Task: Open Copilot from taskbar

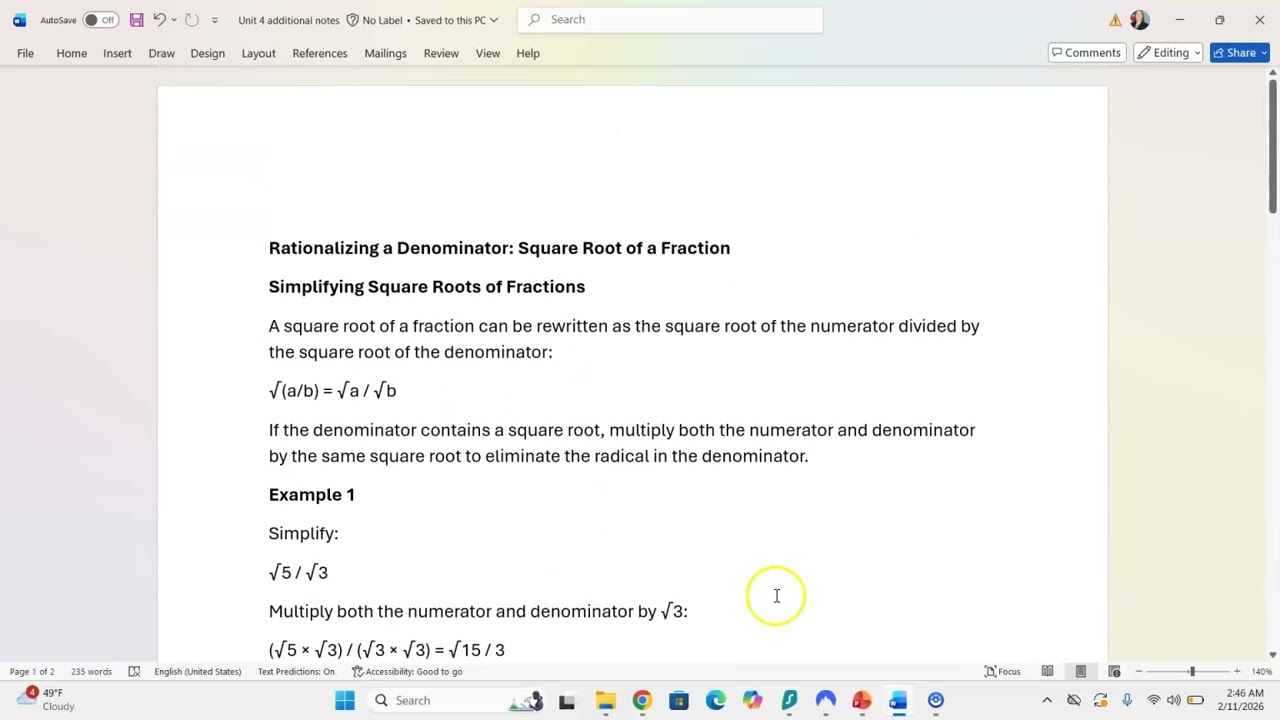Action: tap(752, 700)
